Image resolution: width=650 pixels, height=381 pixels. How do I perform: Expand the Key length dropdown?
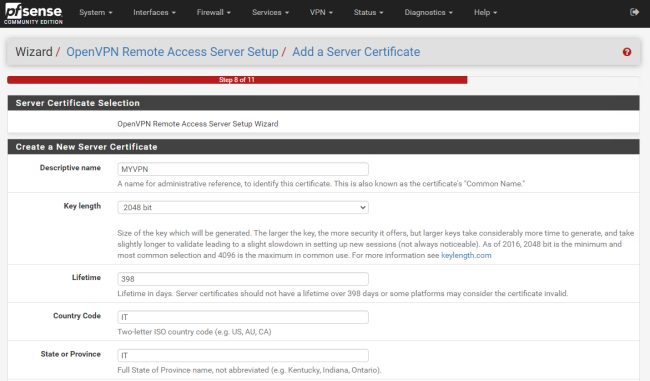243,207
